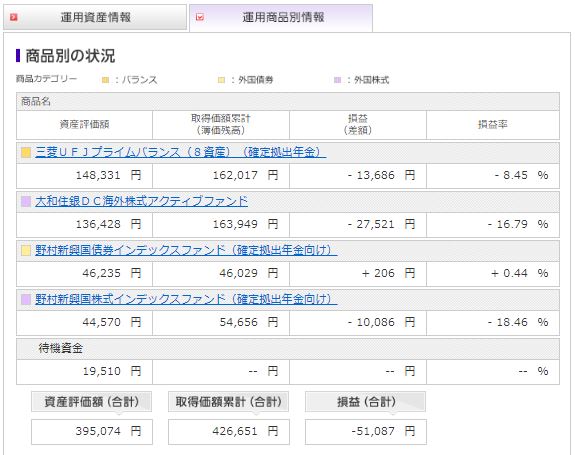This screenshot has width=575, height=455.
Task: Click the 損益率 column header
Action: 493,125
